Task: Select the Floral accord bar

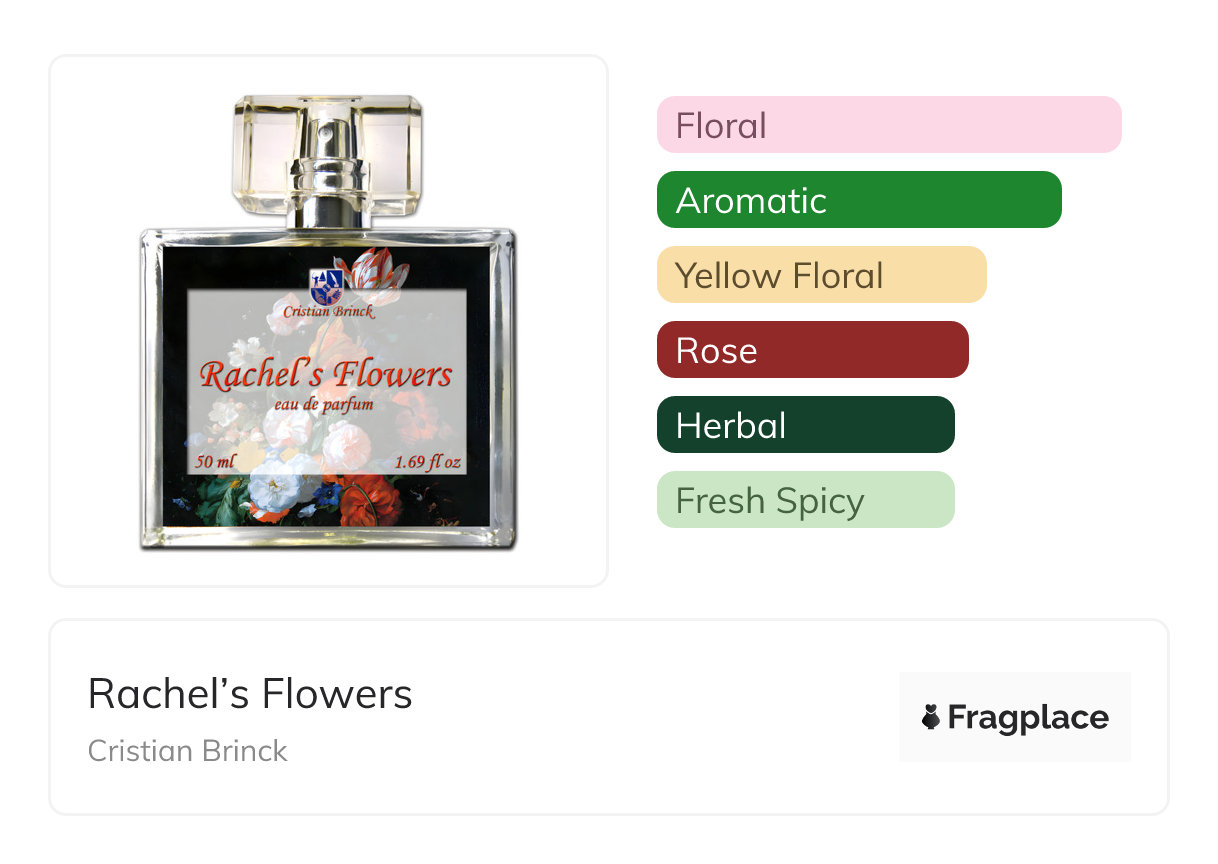Action: [888, 125]
